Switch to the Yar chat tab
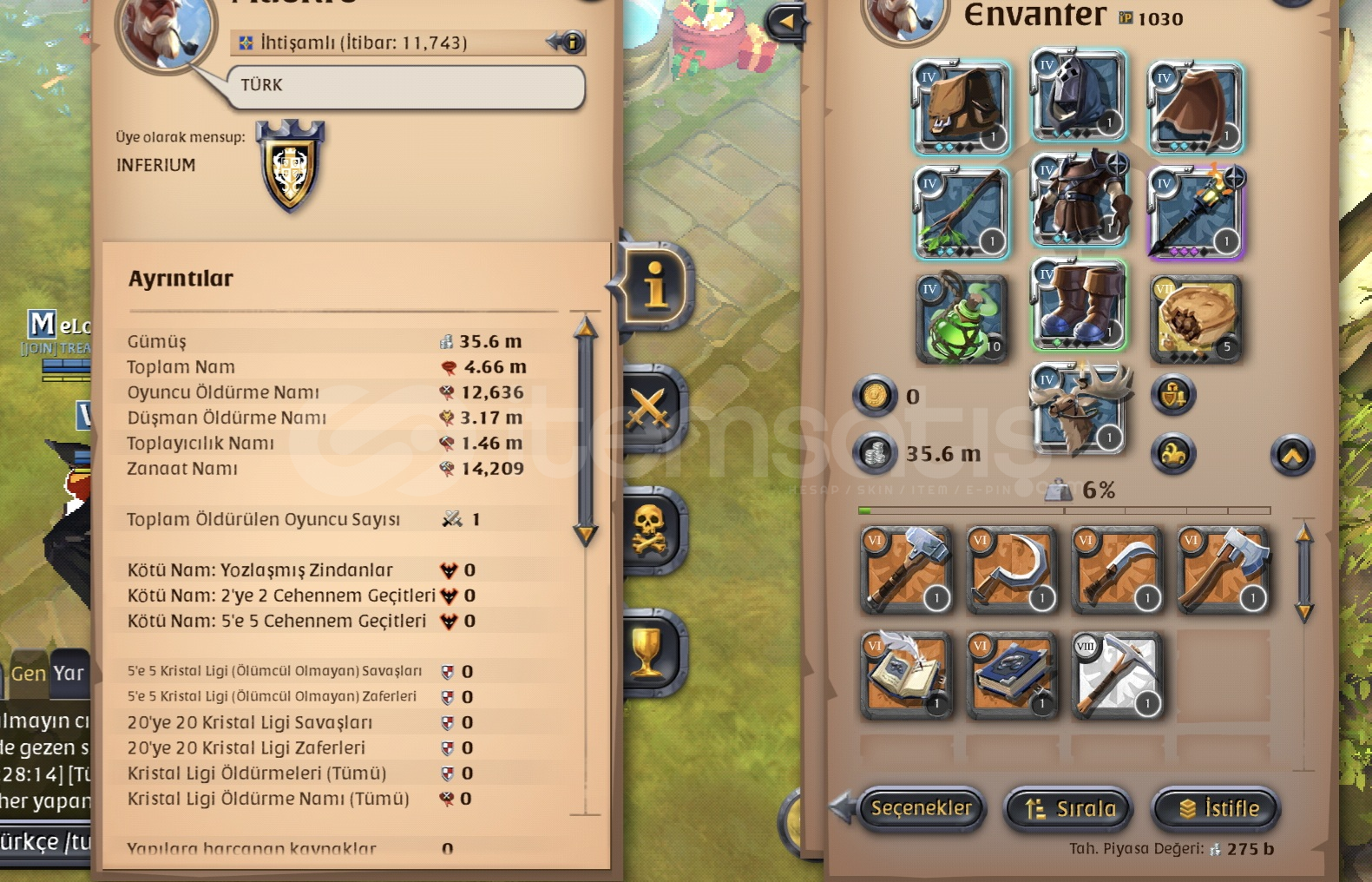Image resolution: width=1372 pixels, height=882 pixels. [x=69, y=674]
